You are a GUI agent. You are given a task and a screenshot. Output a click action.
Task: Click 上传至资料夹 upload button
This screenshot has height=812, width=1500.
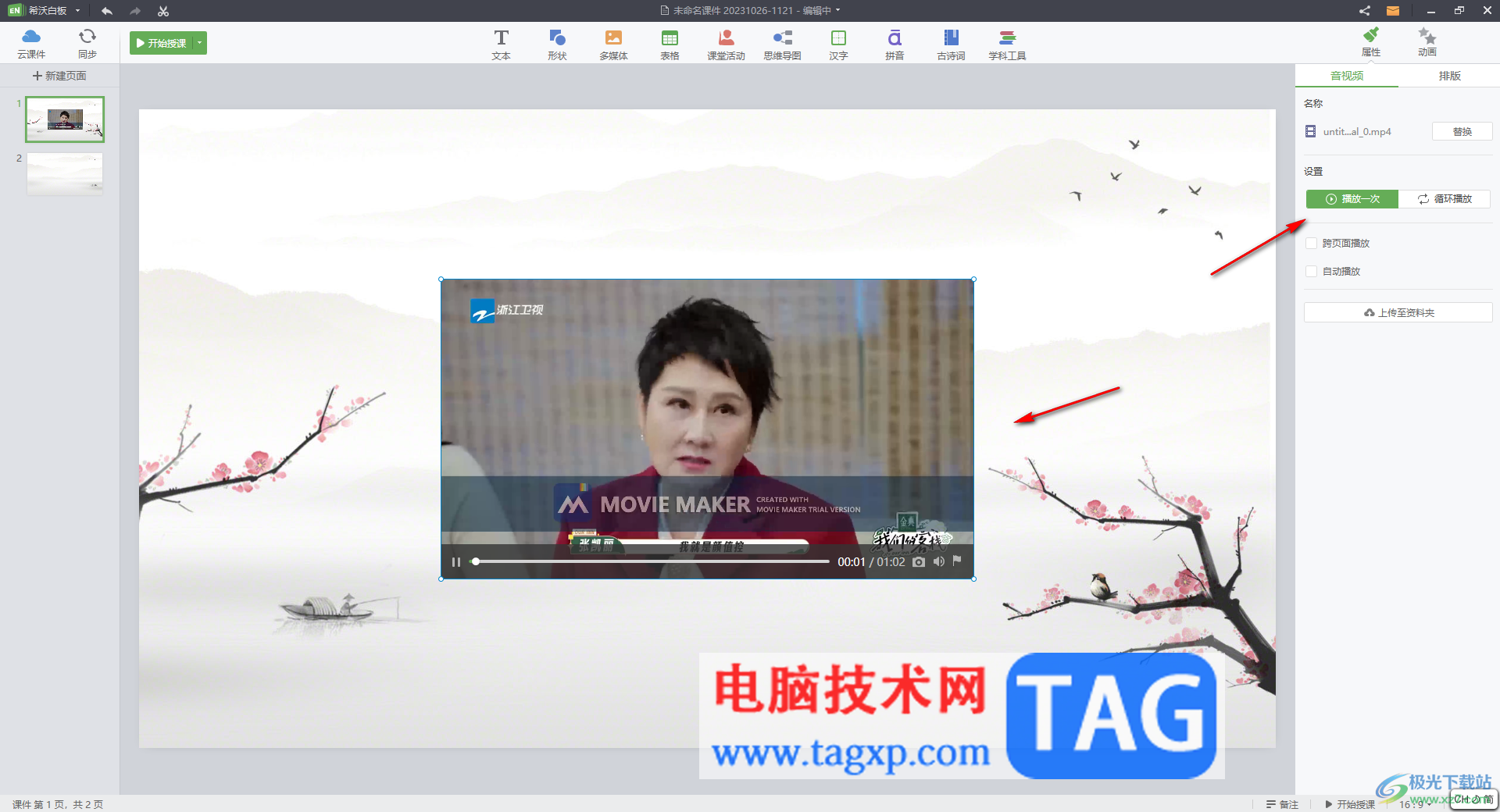pyautogui.click(x=1398, y=312)
